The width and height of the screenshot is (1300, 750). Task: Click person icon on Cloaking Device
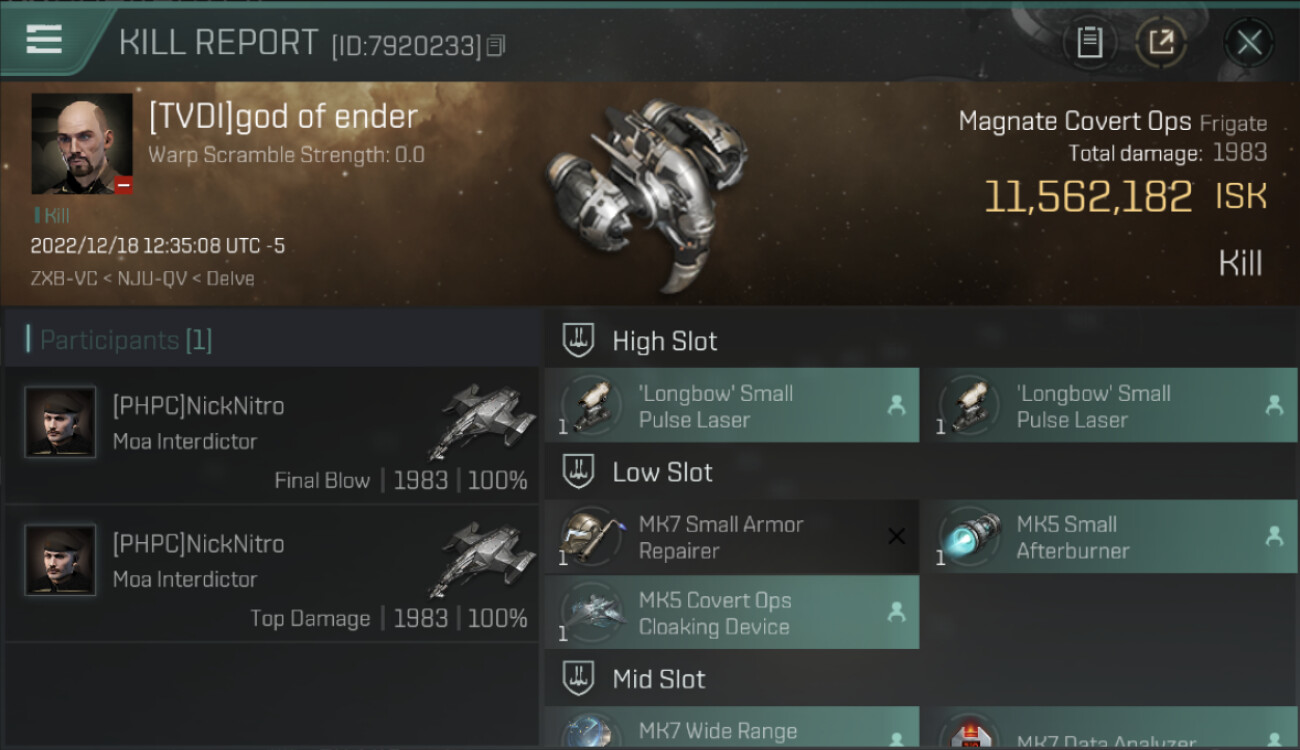pos(896,612)
